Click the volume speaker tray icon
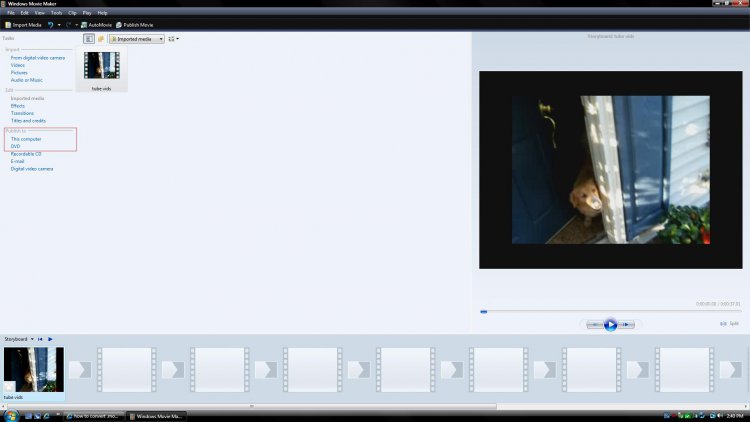This screenshot has height=422, width=750. (720, 416)
